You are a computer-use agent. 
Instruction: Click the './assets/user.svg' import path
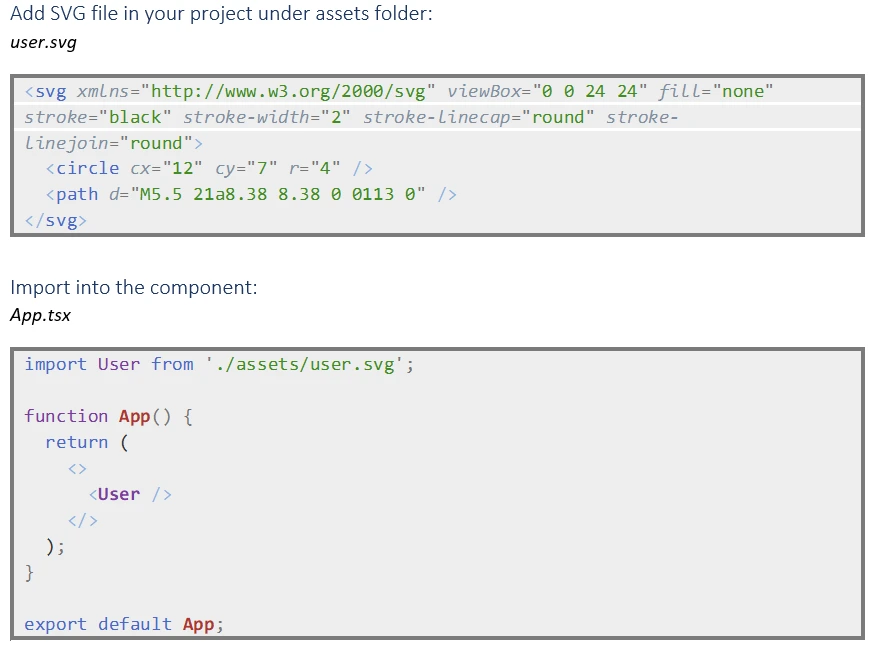tap(305, 364)
